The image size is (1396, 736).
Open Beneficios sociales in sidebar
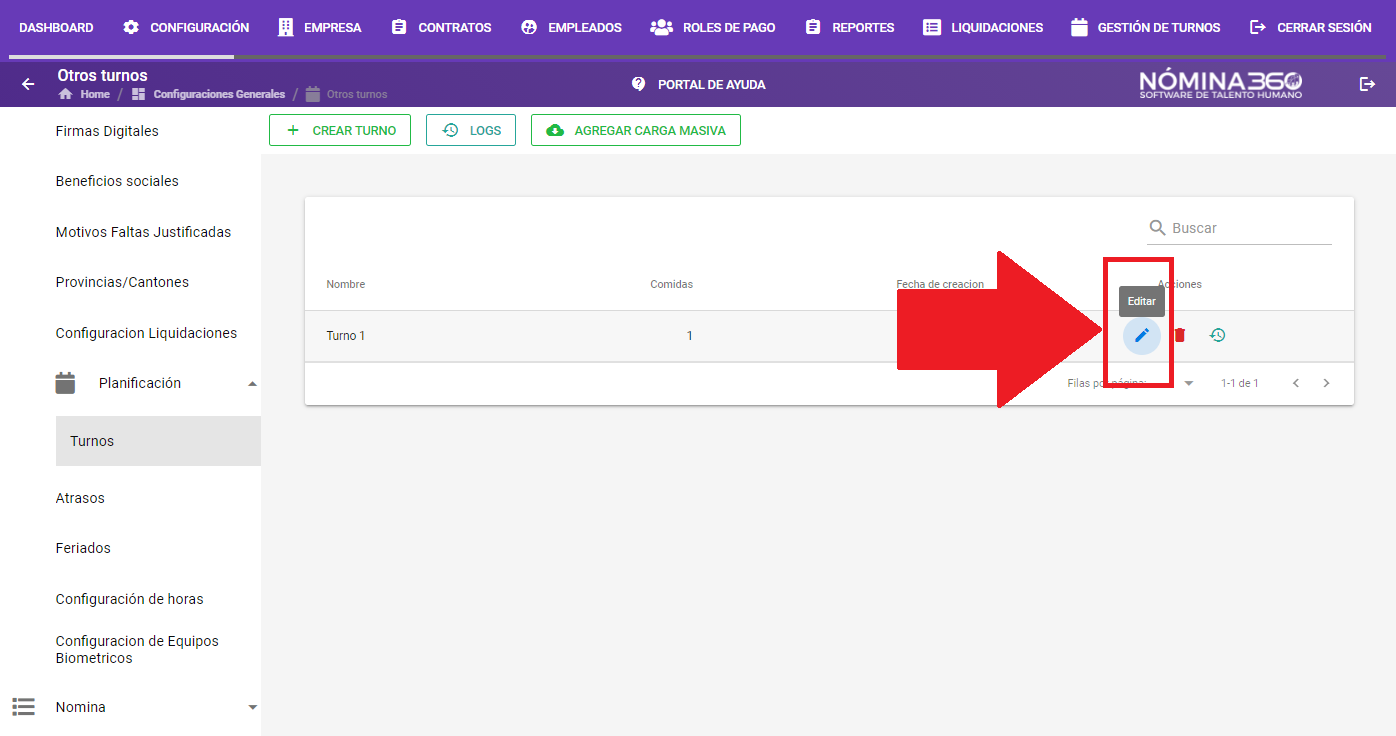(x=117, y=181)
